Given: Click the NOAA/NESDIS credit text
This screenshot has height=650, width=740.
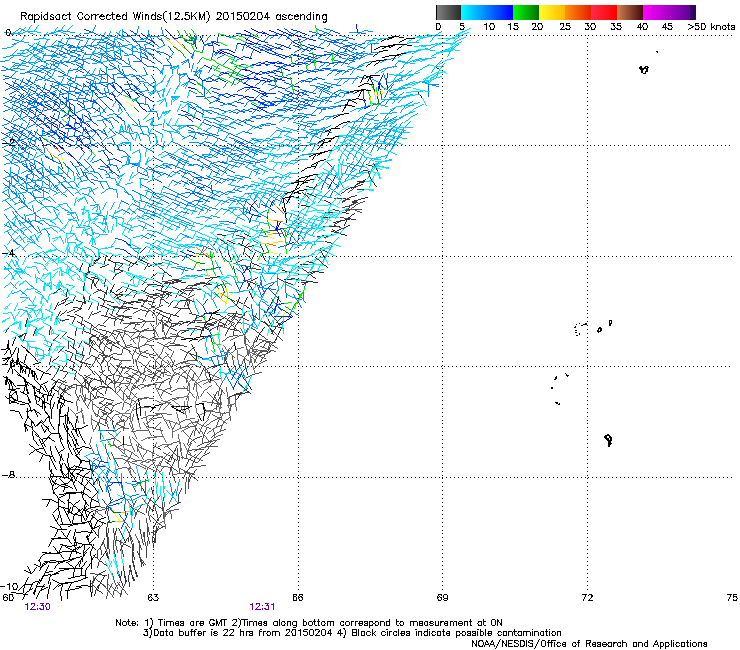Looking at the screenshot, I should pyautogui.click(x=589, y=644).
